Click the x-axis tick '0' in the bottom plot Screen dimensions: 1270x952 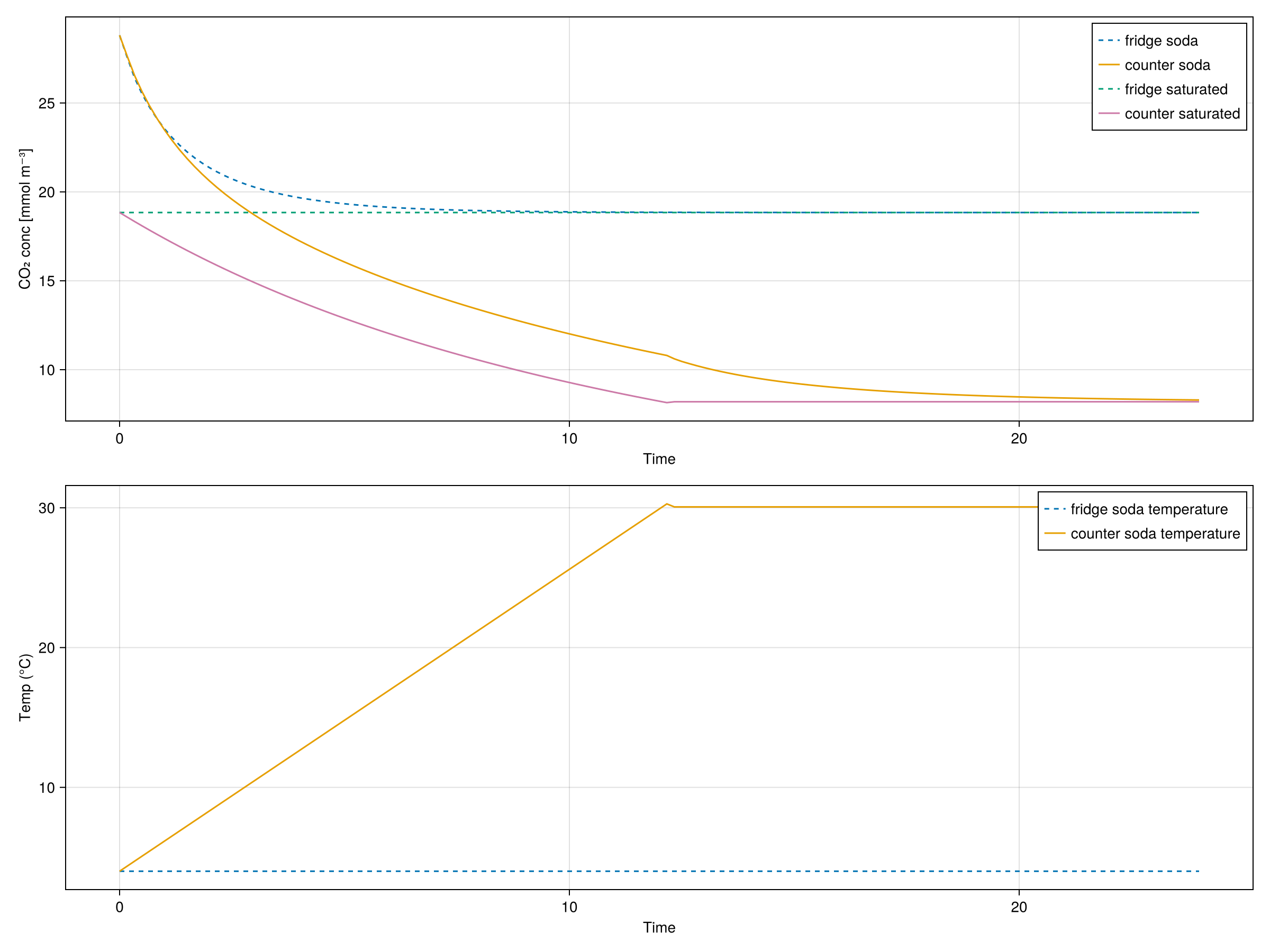pyautogui.click(x=120, y=908)
